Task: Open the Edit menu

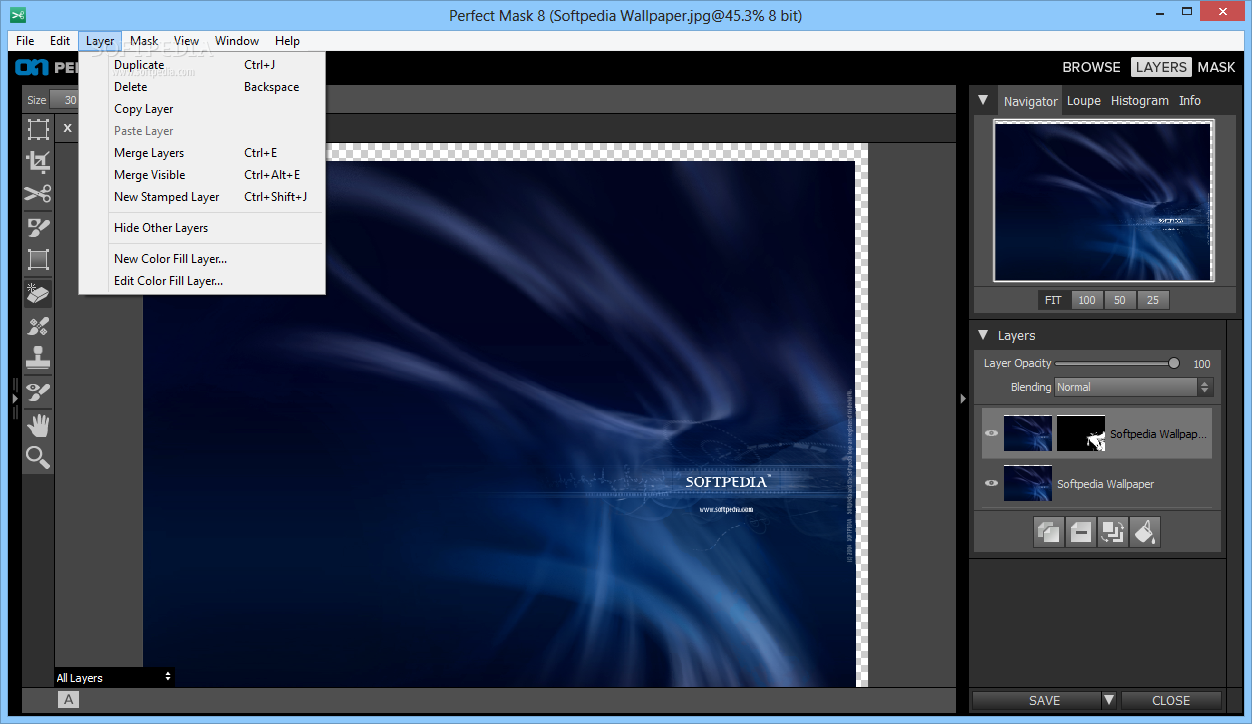Action: 60,41
